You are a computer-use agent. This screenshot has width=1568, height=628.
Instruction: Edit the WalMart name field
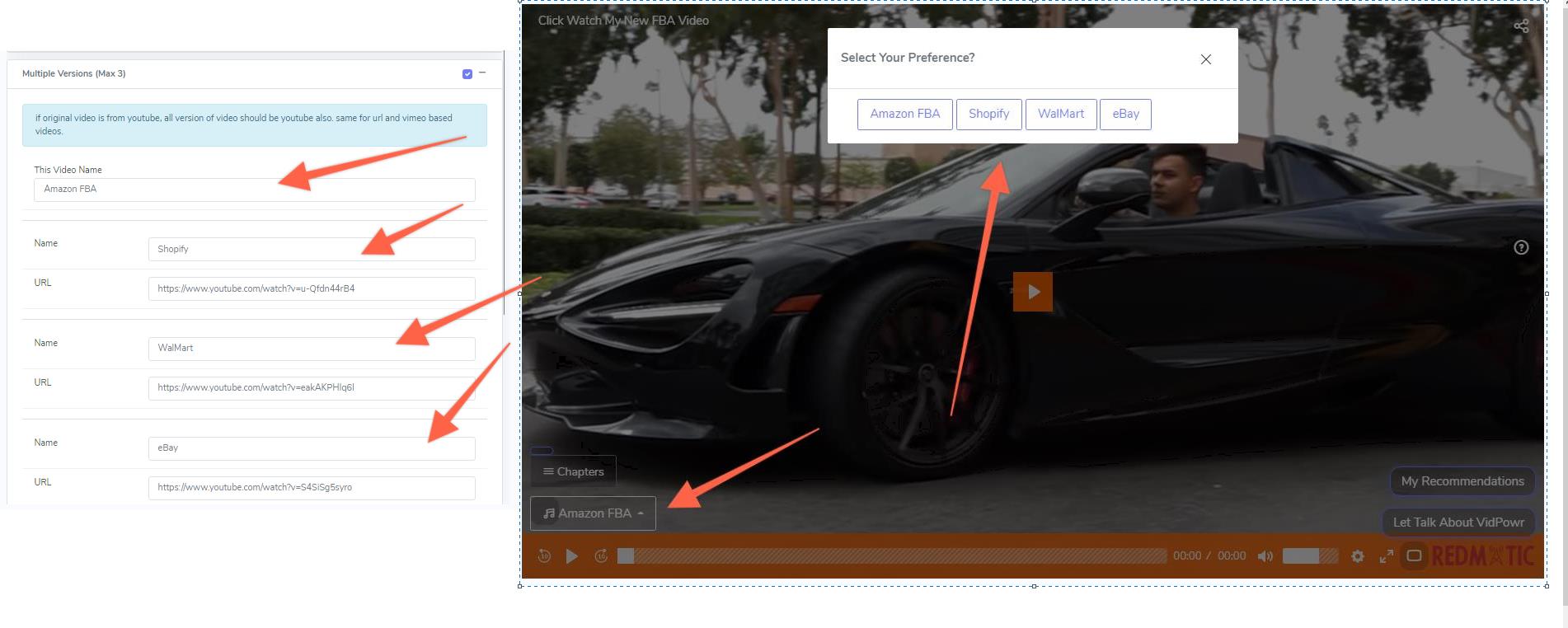click(312, 349)
